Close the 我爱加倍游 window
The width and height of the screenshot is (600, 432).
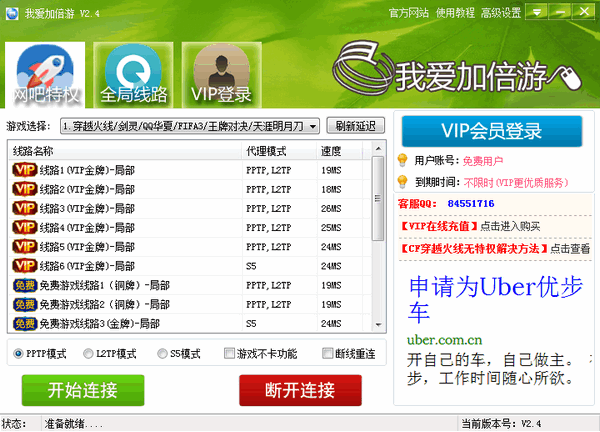click(584, 12)
